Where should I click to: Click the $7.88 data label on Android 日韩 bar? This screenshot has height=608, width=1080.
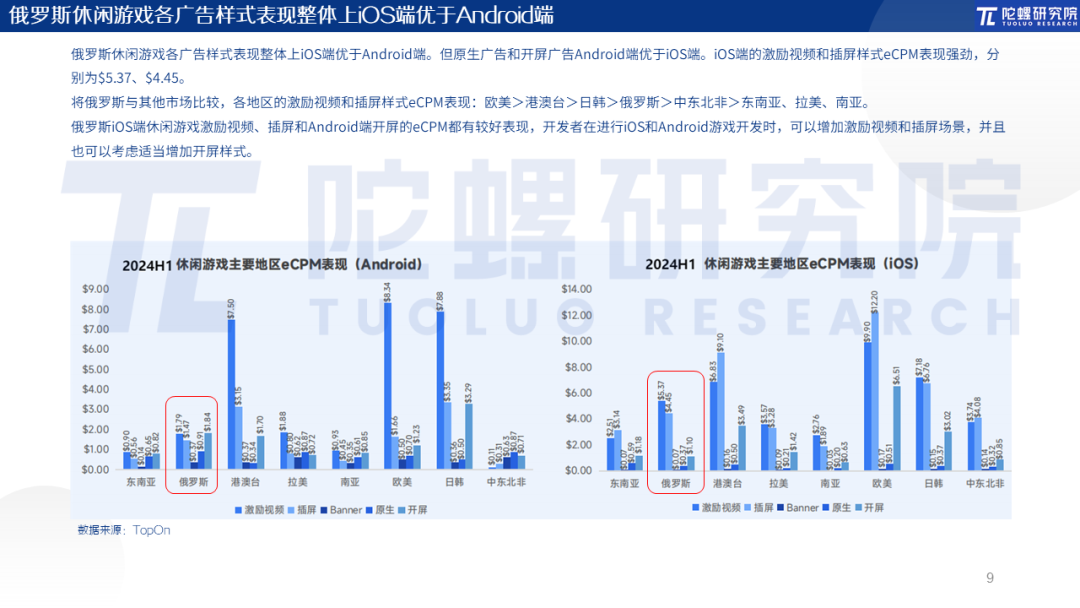(440, 301)
